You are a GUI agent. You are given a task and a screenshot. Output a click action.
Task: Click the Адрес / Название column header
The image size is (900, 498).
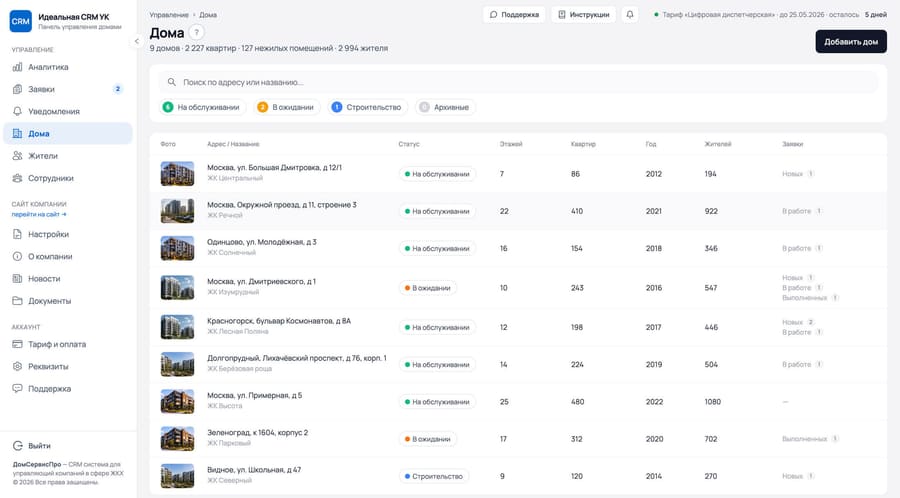(233, 144)
